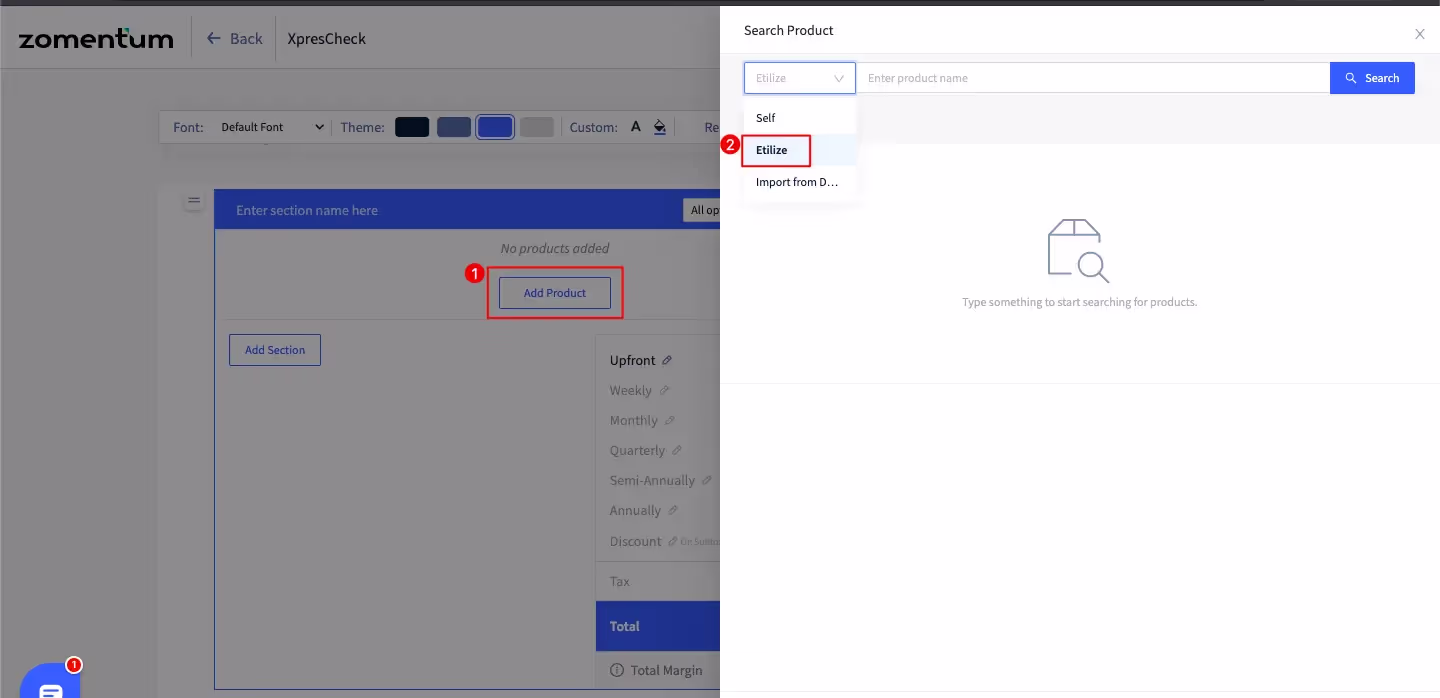Open custom fill color bucket icon
The width and height of the screenshot is (1440, 698).
(660, 127)
